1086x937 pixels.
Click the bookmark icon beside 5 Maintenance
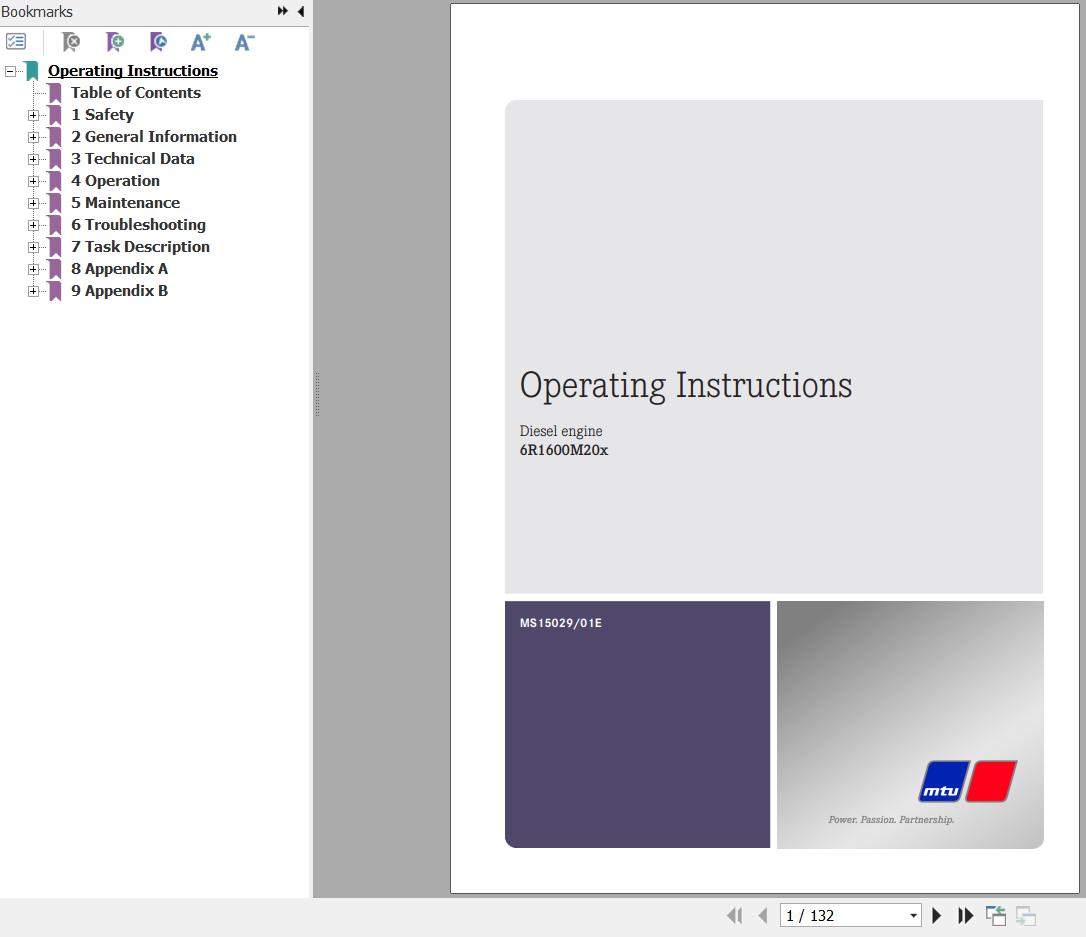55,203
